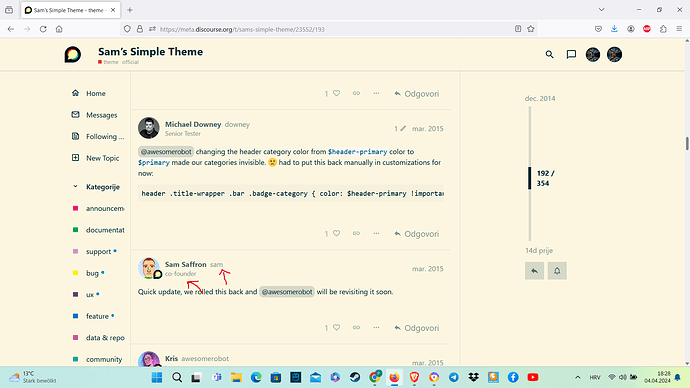Click Odgovori on Michael Downey's post
Viewport: 690px width, 388px height.
click(417, 234)
